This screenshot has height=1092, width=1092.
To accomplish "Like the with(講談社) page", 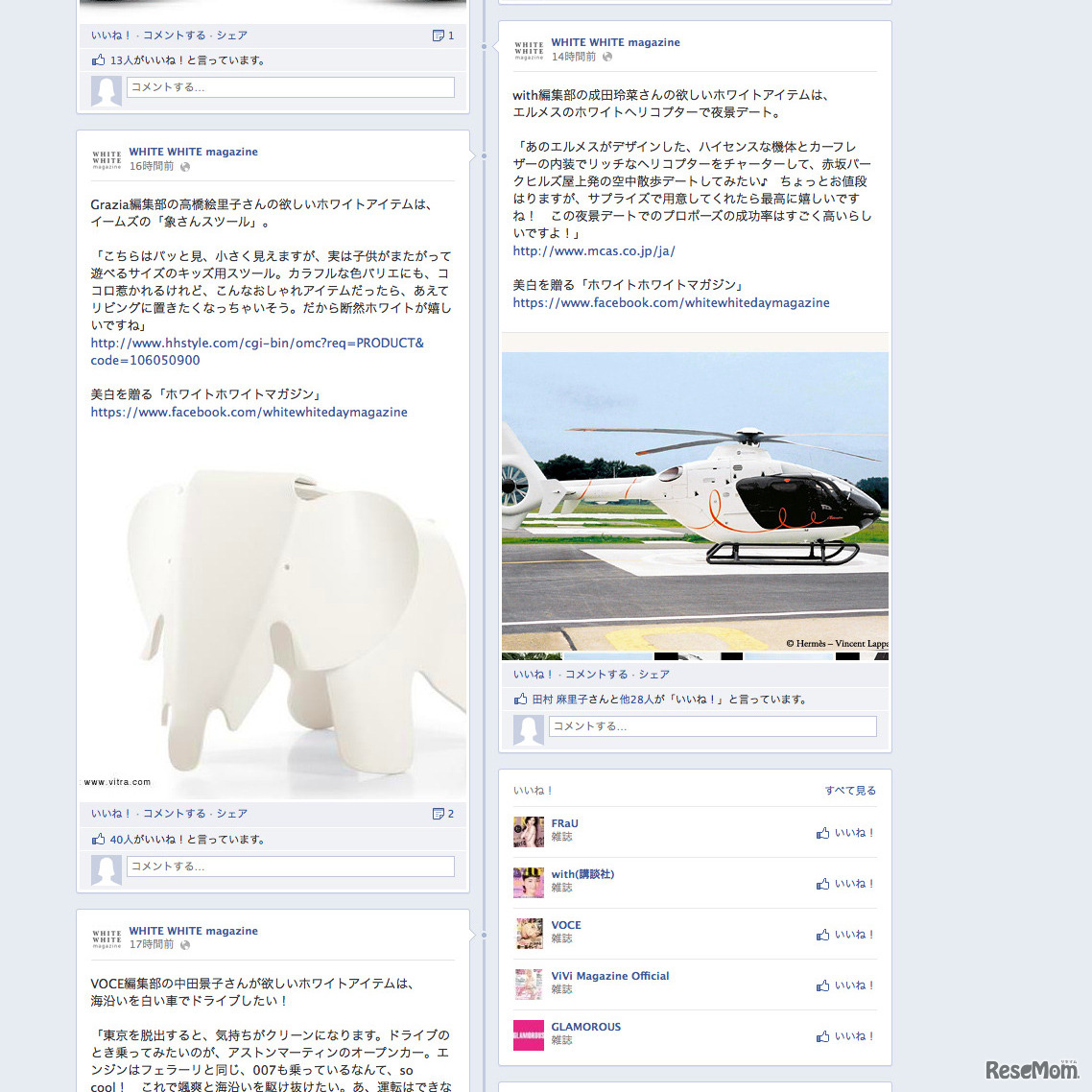I will pyautogui.click(x=844, y=883).
